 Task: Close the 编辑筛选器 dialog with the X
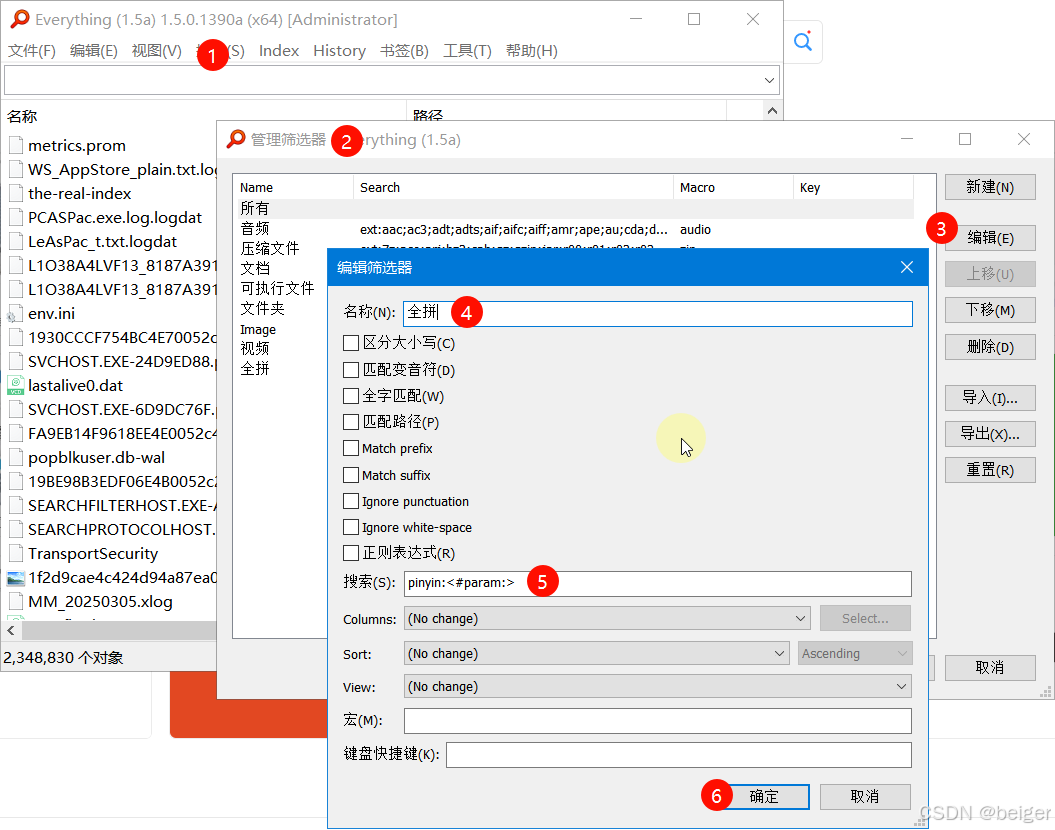pyautogui.click(x=906, y=267)
